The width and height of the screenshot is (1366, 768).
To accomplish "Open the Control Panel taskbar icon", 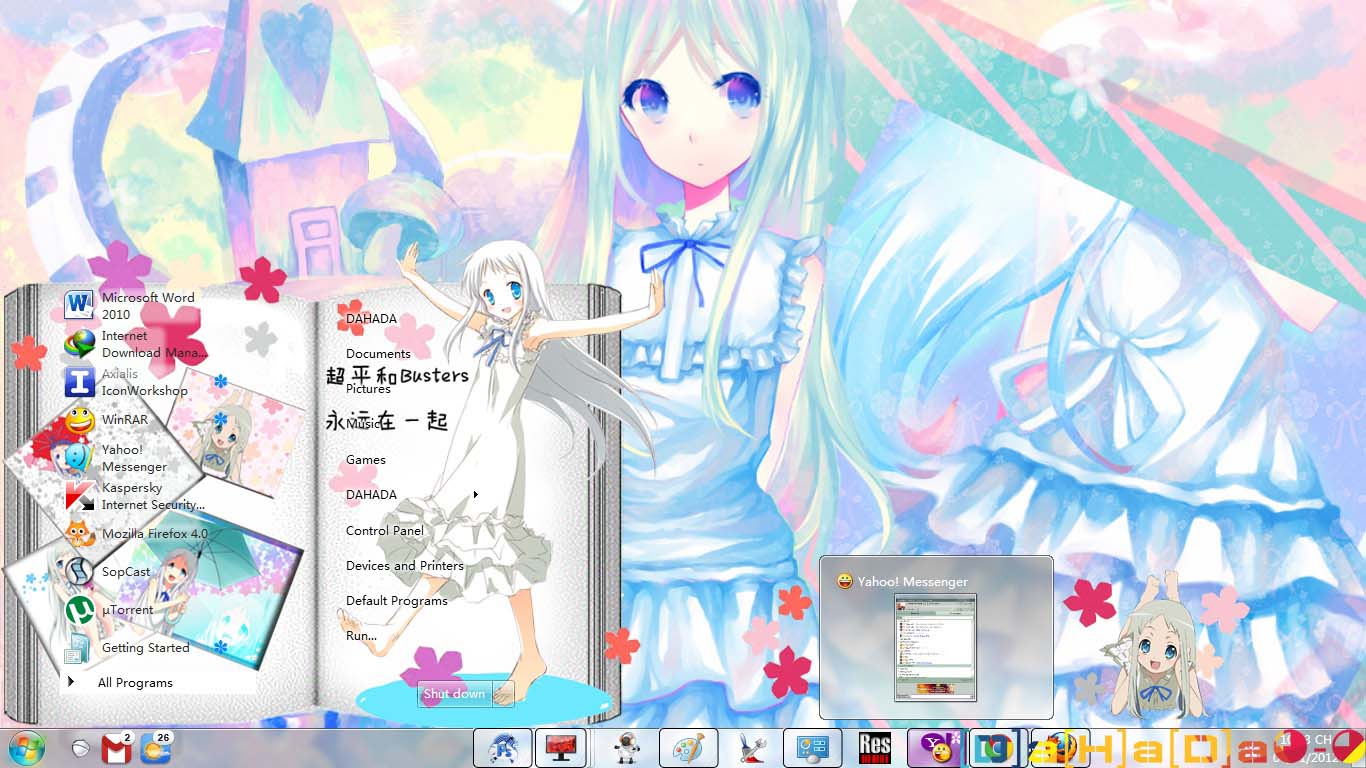I will (813, 748).
